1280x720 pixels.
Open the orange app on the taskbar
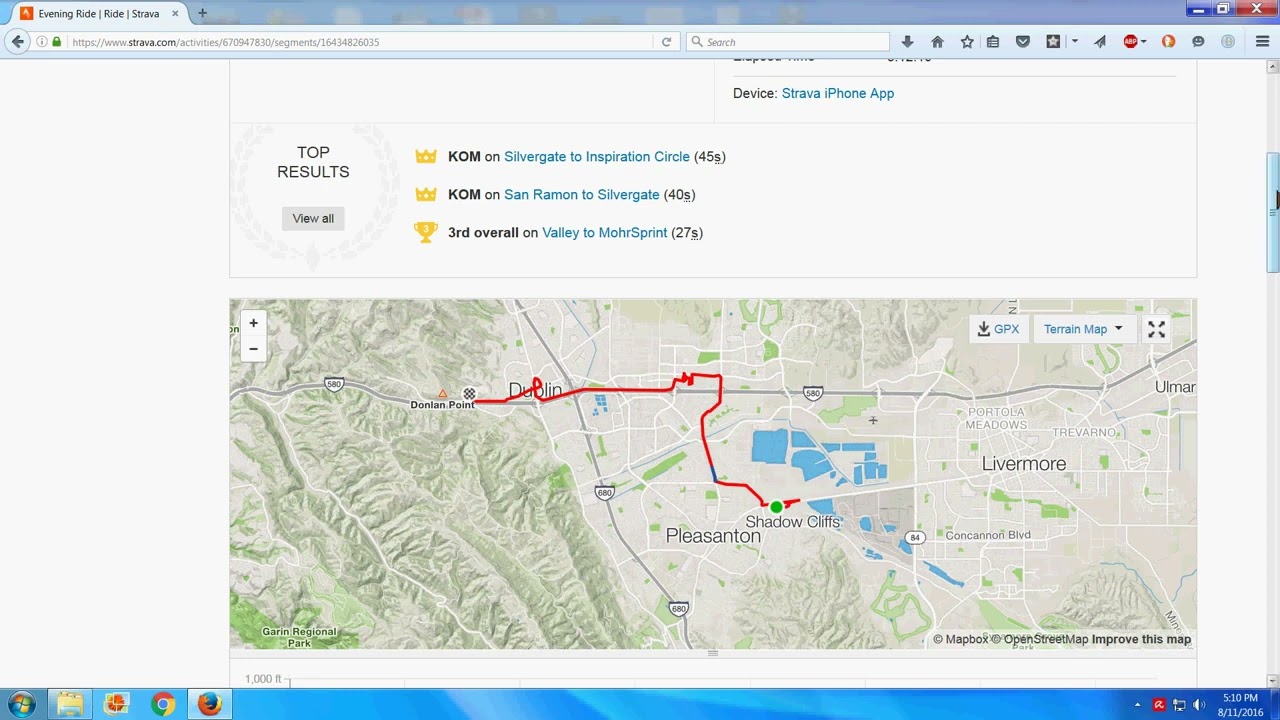point(116,704)
